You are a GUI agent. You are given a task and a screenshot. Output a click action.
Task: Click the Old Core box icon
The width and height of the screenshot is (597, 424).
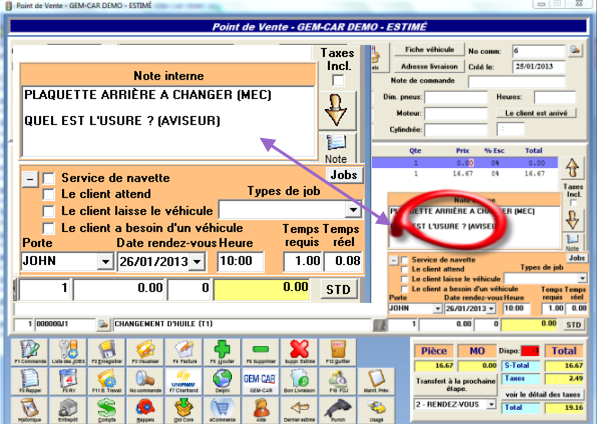tap(184, 410)
